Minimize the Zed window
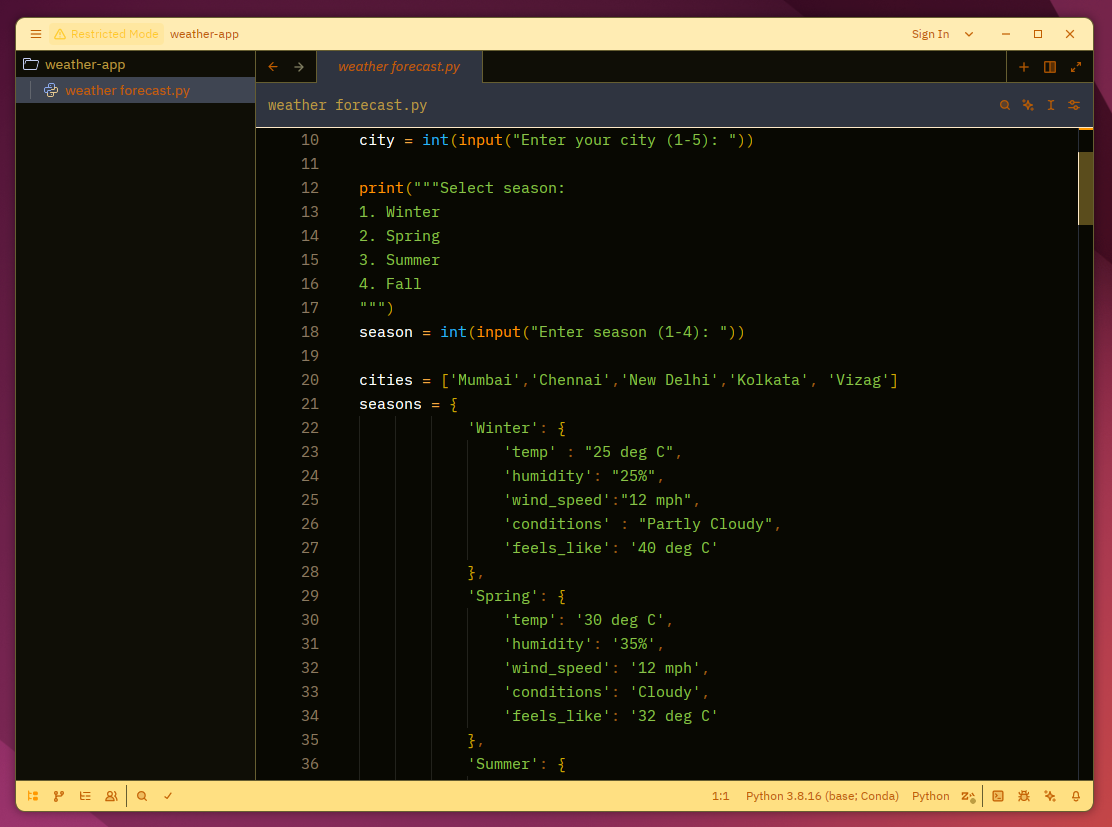This screenshot has height=827, width=1112. tap(1006, 34)
